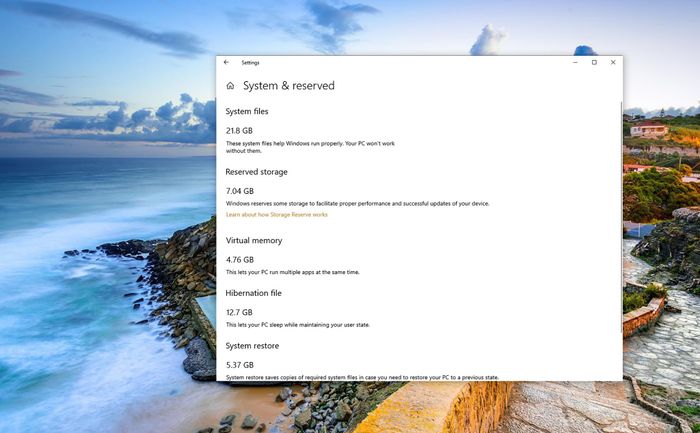The width and height of the screenshot is (700, 433).
Task: Select the 21.8 GB system files value
Action: [x=239, y=131]
